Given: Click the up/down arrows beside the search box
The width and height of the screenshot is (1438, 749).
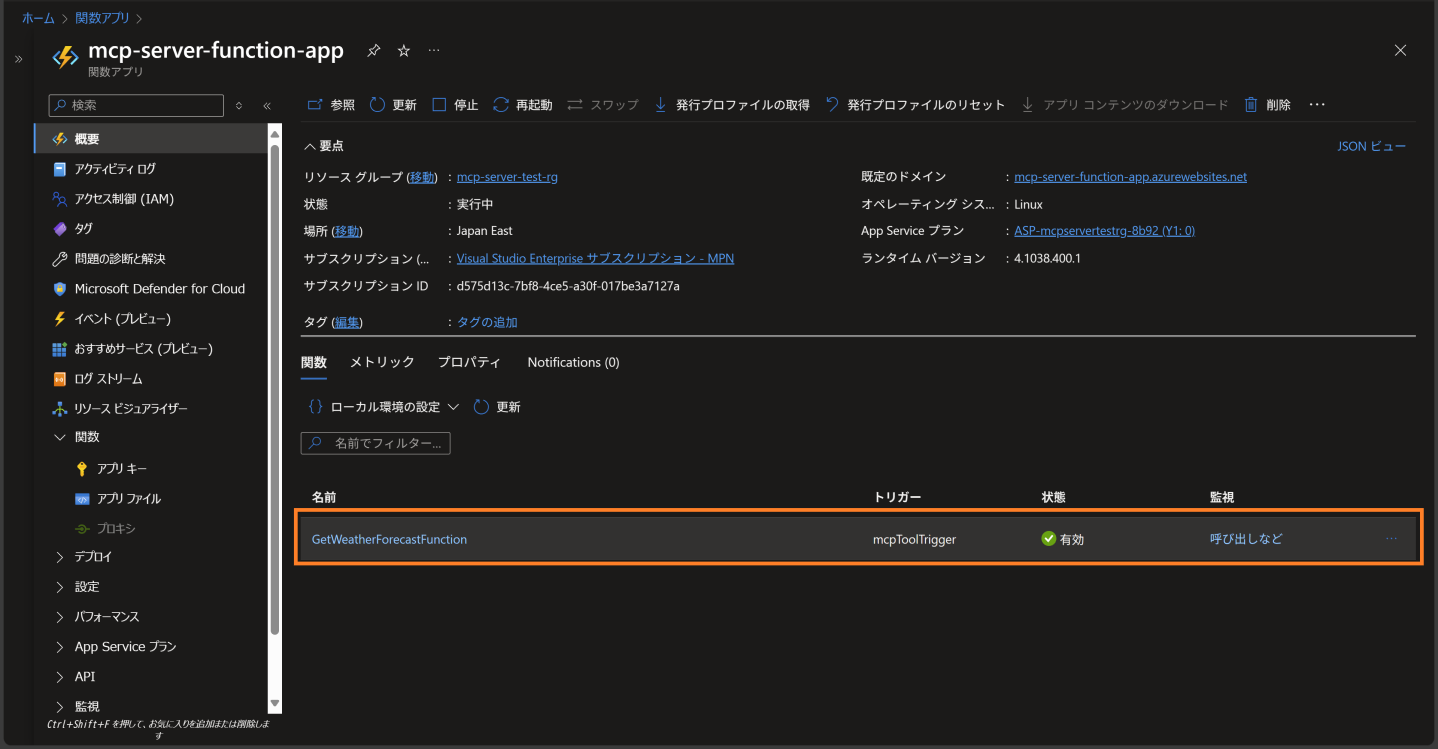Looking at the screenshot, I should click(239, 105).
